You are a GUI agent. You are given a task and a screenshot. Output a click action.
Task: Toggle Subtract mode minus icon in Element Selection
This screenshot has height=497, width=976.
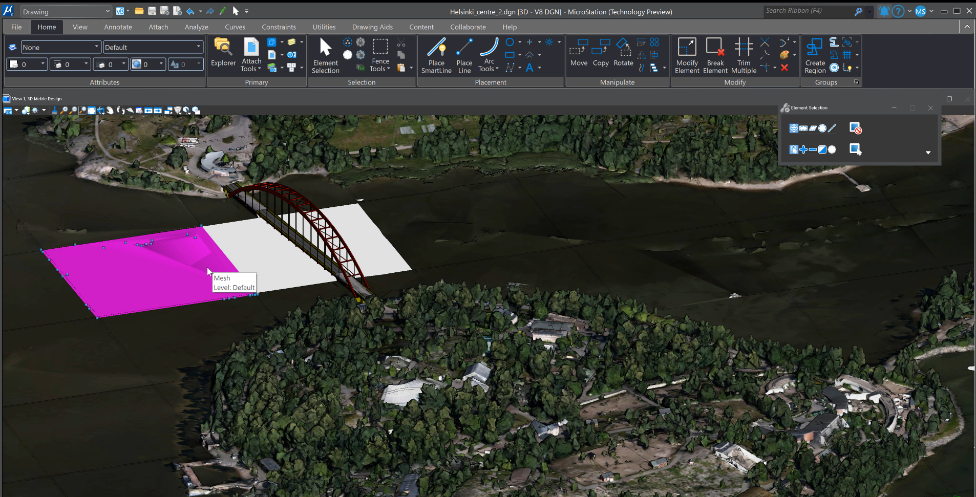812,150
